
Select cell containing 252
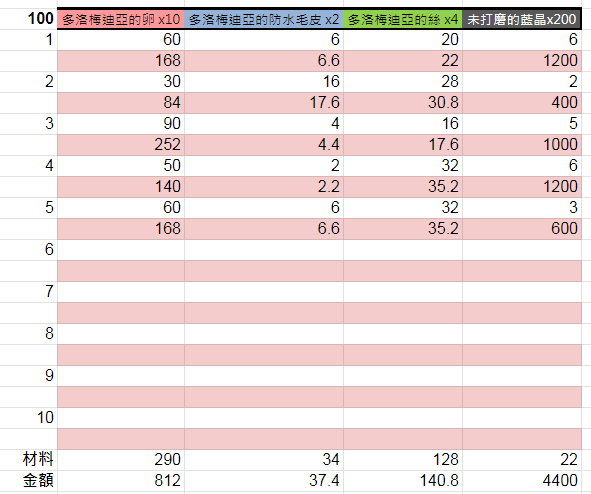point(121,145)
